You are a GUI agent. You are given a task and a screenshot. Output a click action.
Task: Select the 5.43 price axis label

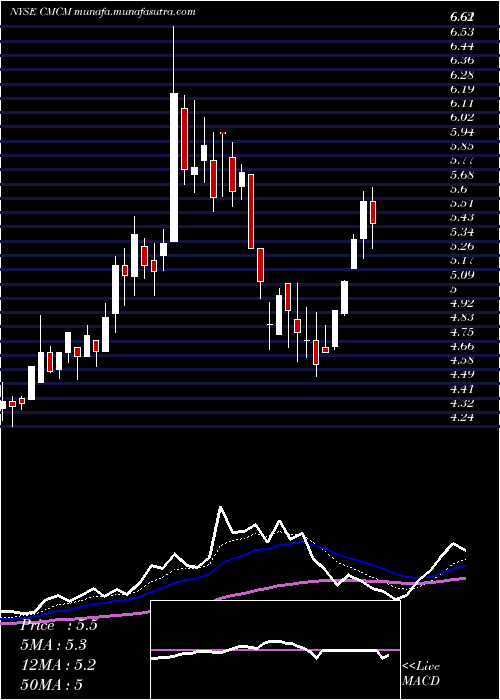coord(462,217)
